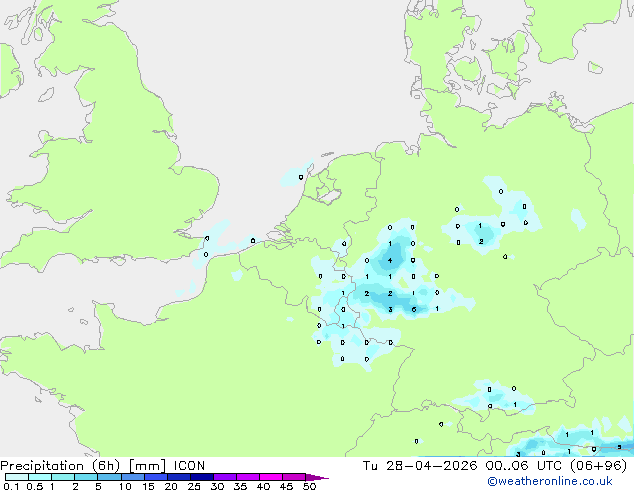
Task: Click the 15–20 mm legend swatch
Action: point(155,477)
